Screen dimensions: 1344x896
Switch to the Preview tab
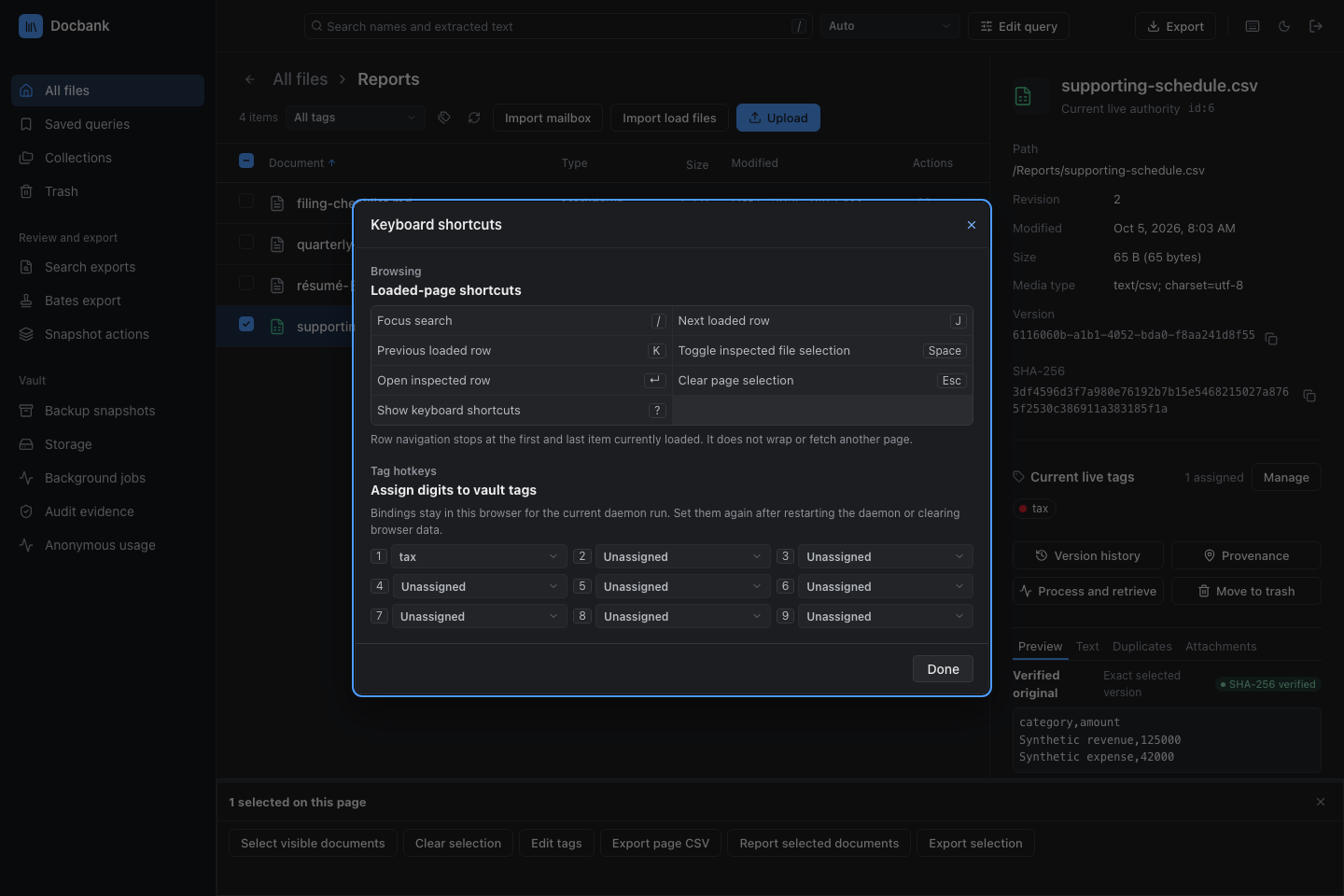(x=1040, y=646)
